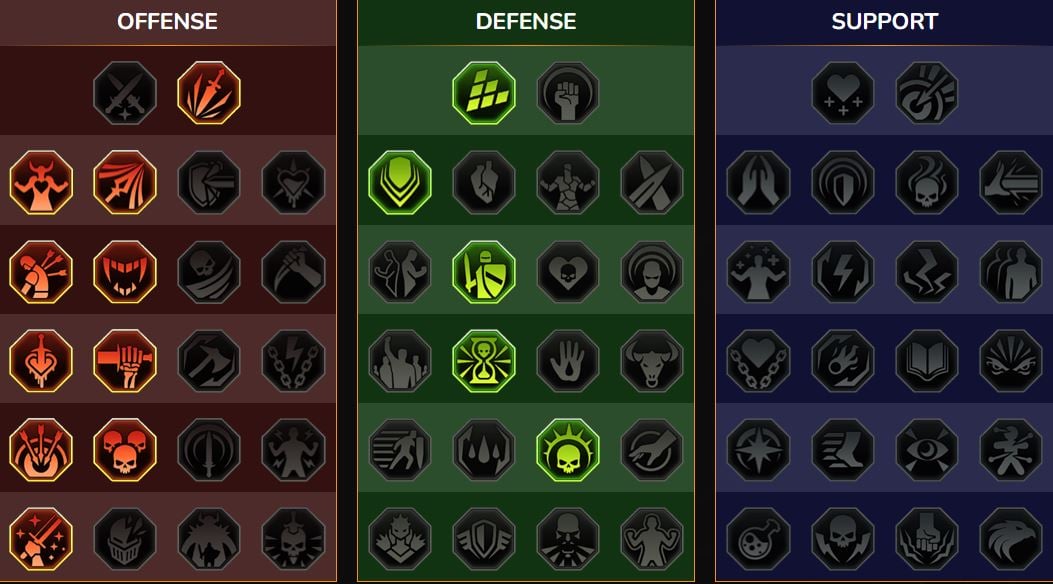Viewport: 1053px width, 584px height.
Task: Select the praying hands support mastery
Action: point(759,183)
